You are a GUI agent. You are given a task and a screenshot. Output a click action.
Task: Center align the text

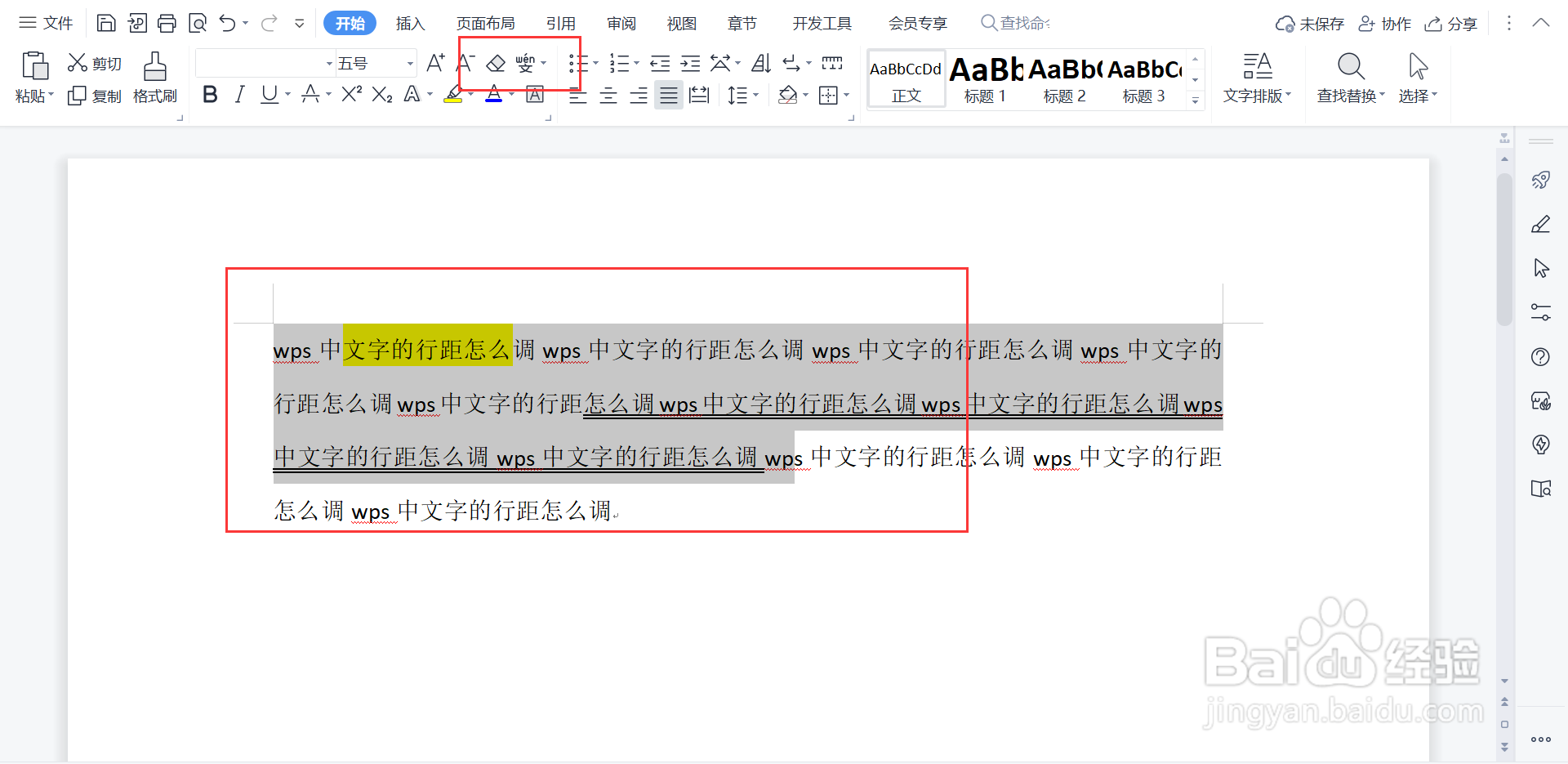click(x=608, y=96)
